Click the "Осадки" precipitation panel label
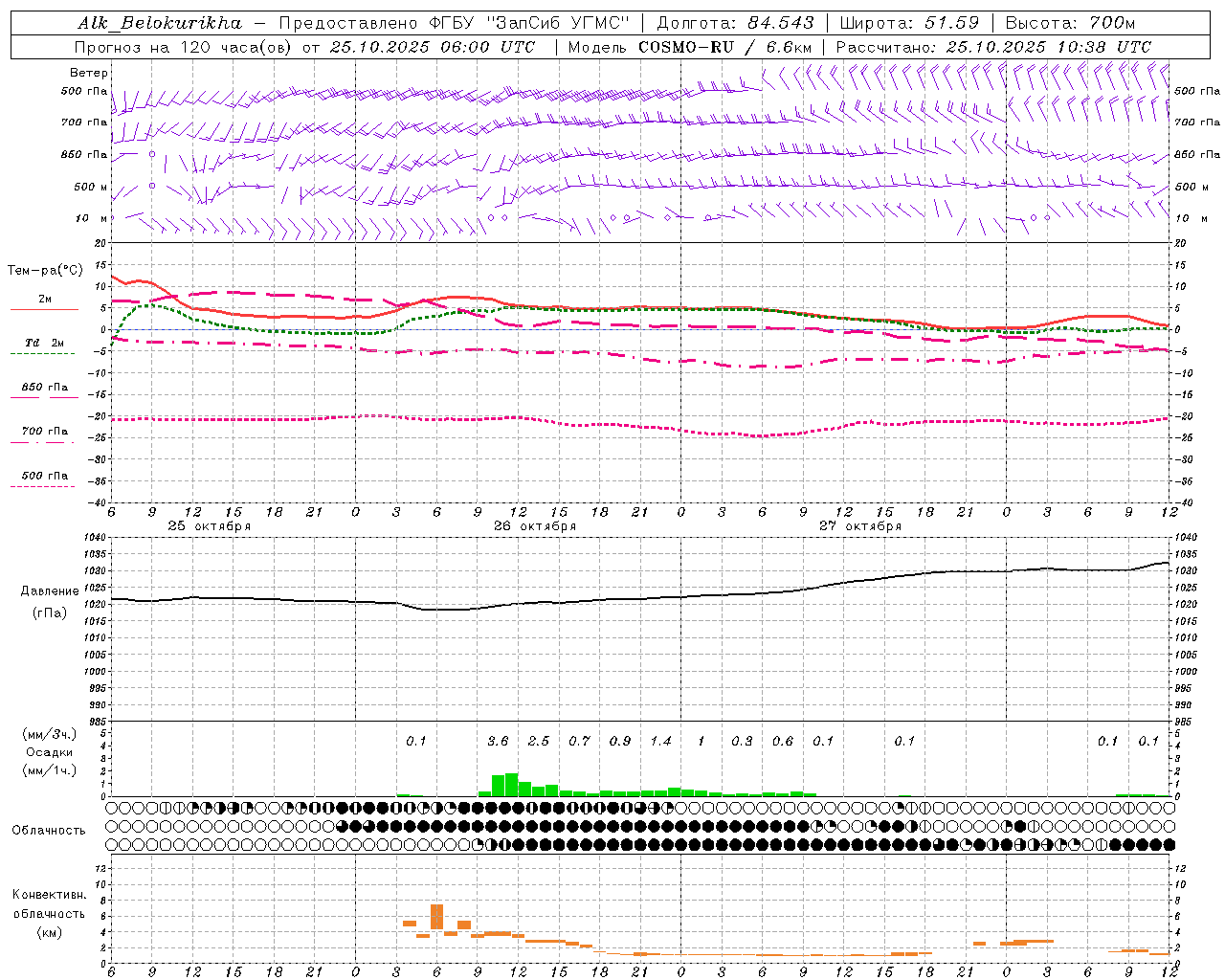 49,752
